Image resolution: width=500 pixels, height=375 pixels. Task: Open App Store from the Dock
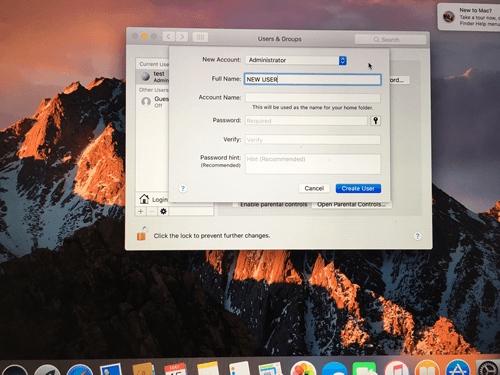coord(458,368)
